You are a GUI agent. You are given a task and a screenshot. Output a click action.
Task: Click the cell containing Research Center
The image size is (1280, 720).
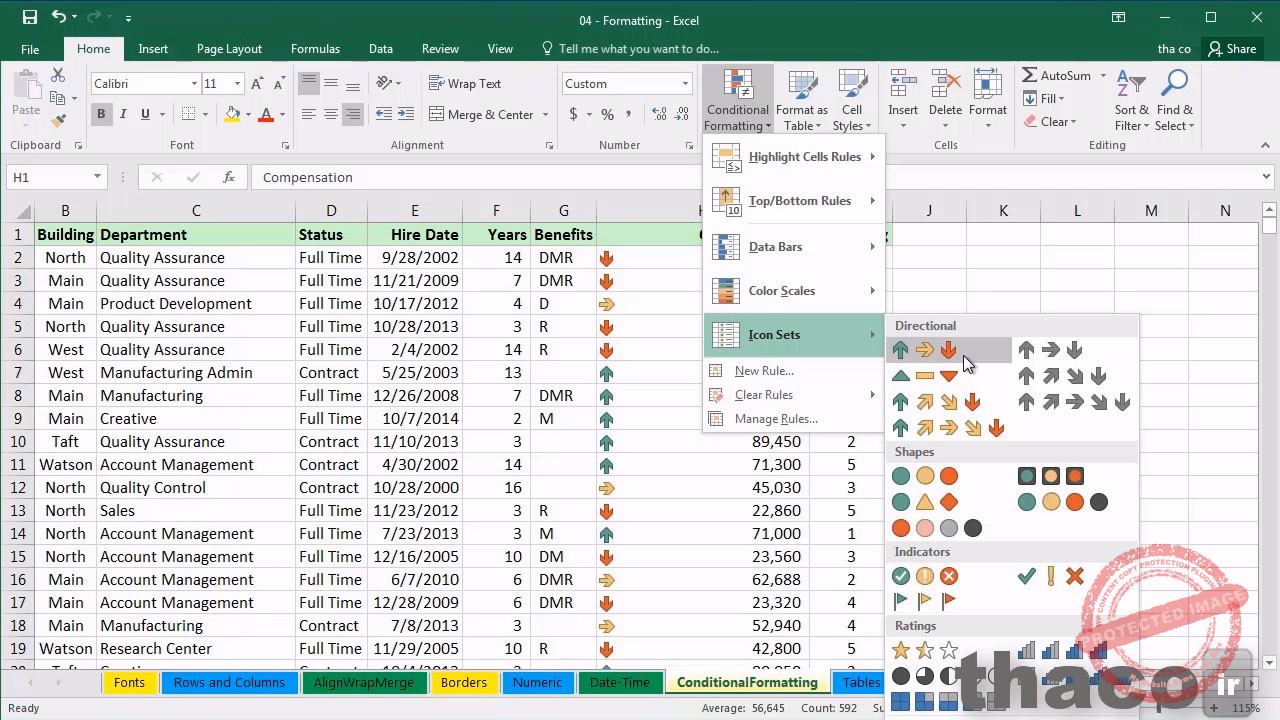[x=196, y=649]
